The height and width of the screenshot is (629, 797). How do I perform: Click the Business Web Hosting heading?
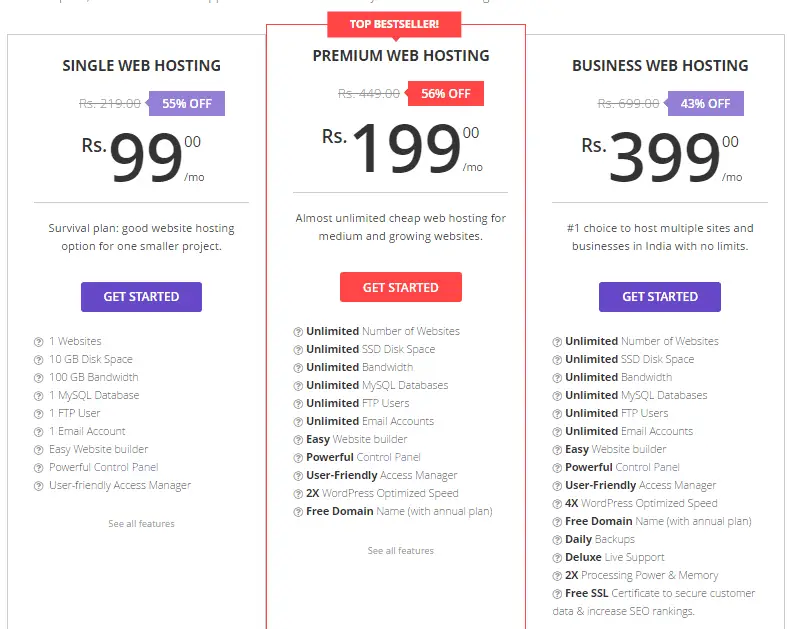click(660, 66)
